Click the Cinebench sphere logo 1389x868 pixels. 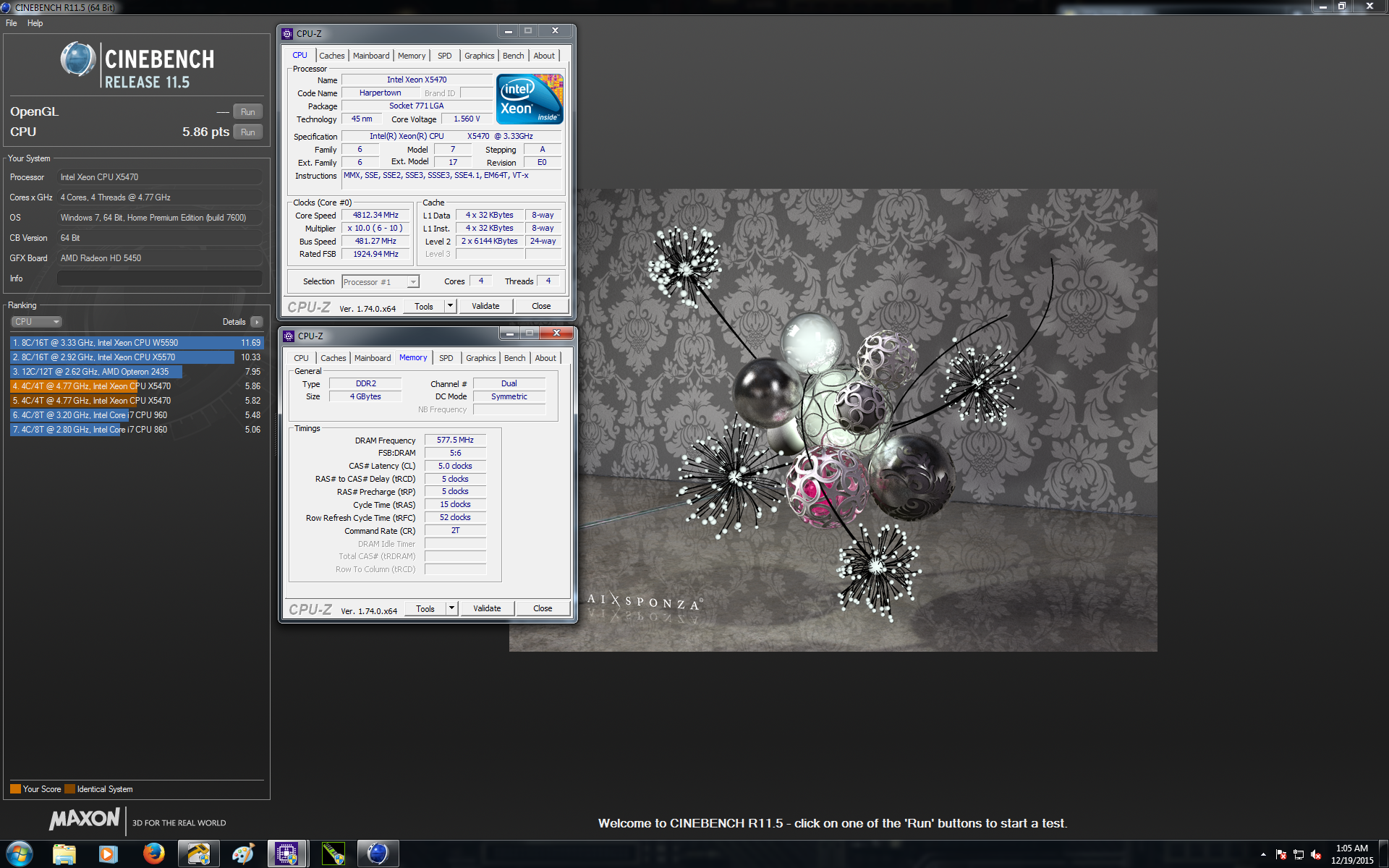coord(78,59)
